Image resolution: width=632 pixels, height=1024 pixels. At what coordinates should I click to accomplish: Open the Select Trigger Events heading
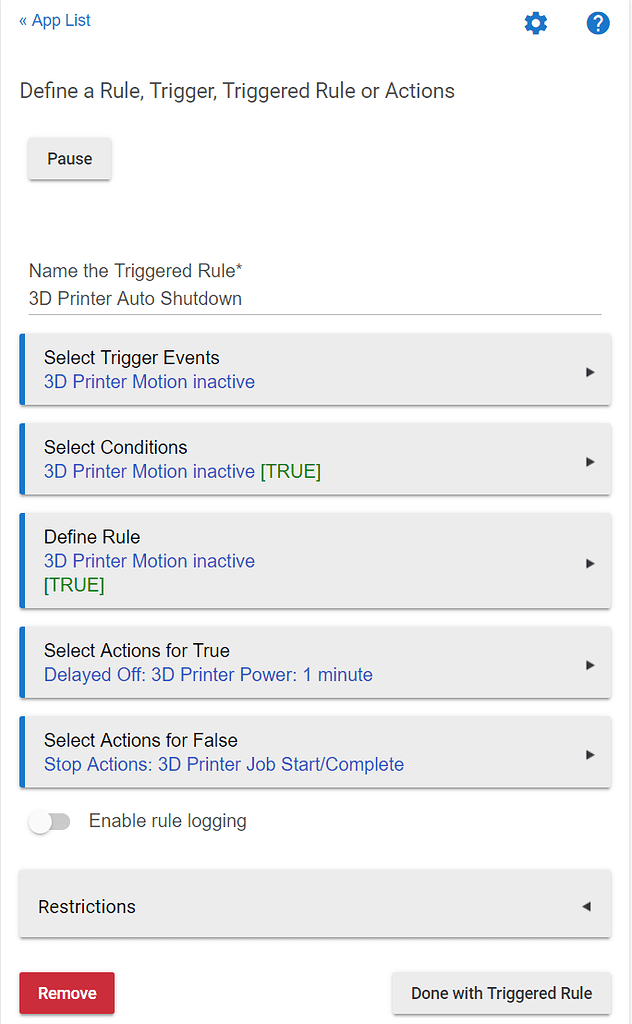point(132,358)
